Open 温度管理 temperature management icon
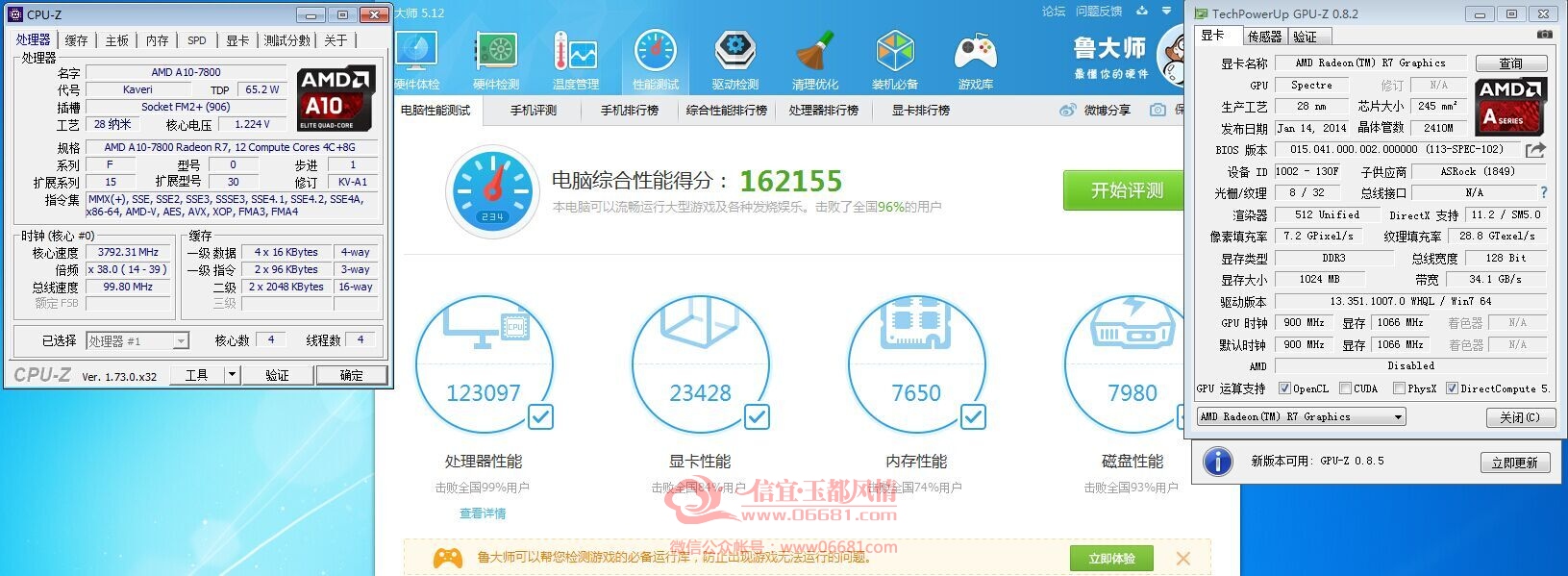 [x=576, y=60]
